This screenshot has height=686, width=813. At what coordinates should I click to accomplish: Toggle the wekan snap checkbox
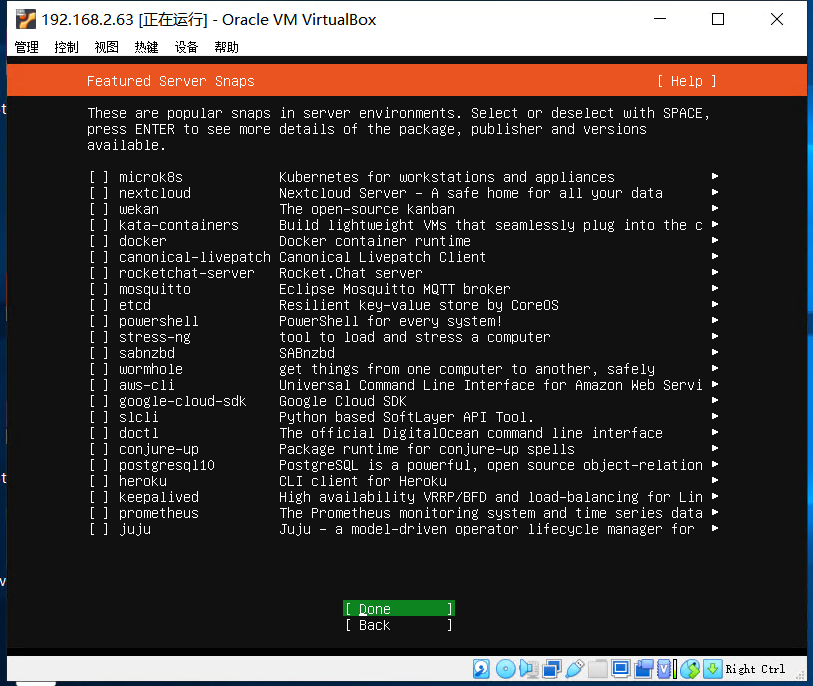pyautogui.click(x=99, y=209)
